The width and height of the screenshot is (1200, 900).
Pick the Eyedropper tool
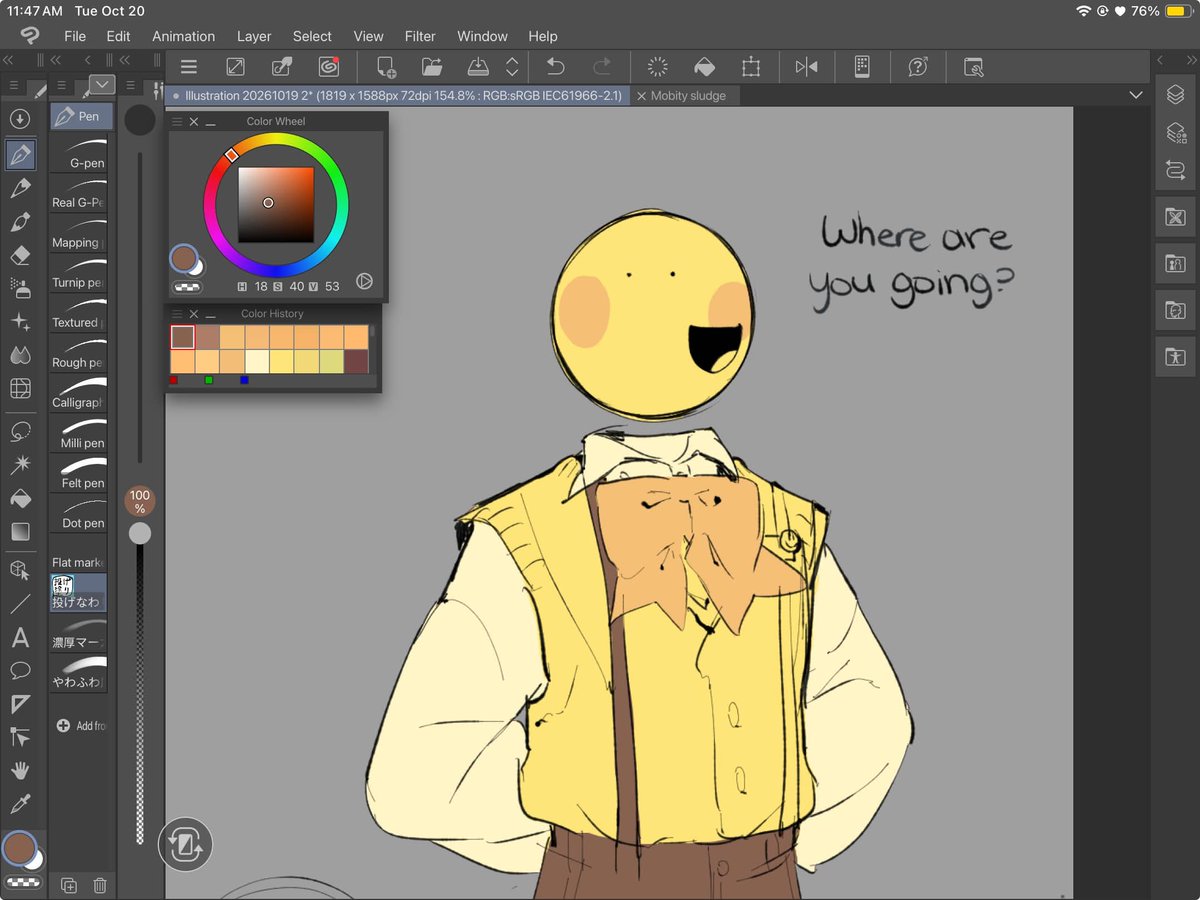coord(20,803)
